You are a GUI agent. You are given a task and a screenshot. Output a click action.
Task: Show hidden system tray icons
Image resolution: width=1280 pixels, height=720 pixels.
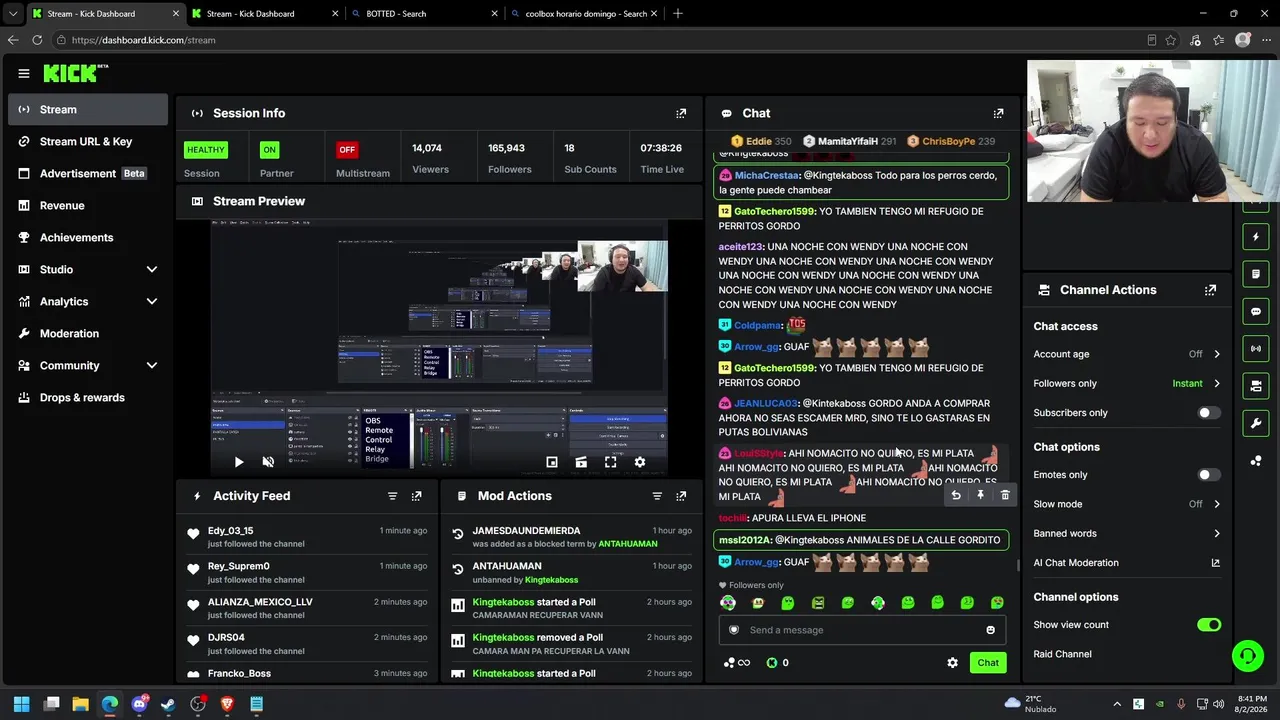[x=1117, y=704]
